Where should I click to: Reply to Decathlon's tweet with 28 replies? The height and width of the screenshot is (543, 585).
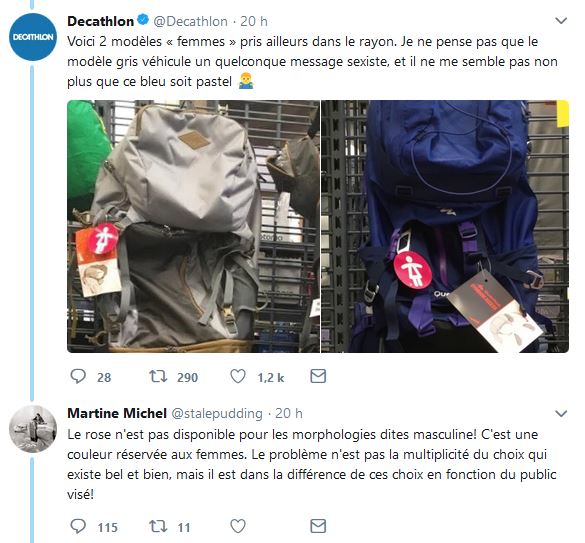78,376
